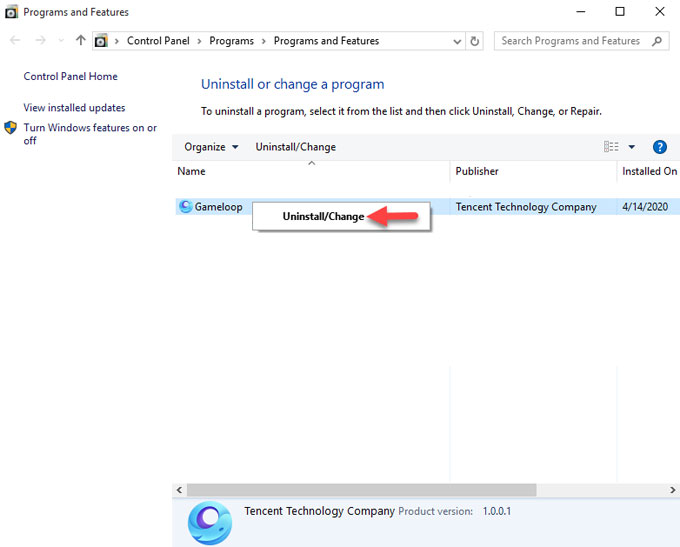This screenshot has width=680, height=547.
Task: Click the Programs and Features window icon
Action: click(x=11, y=12)
